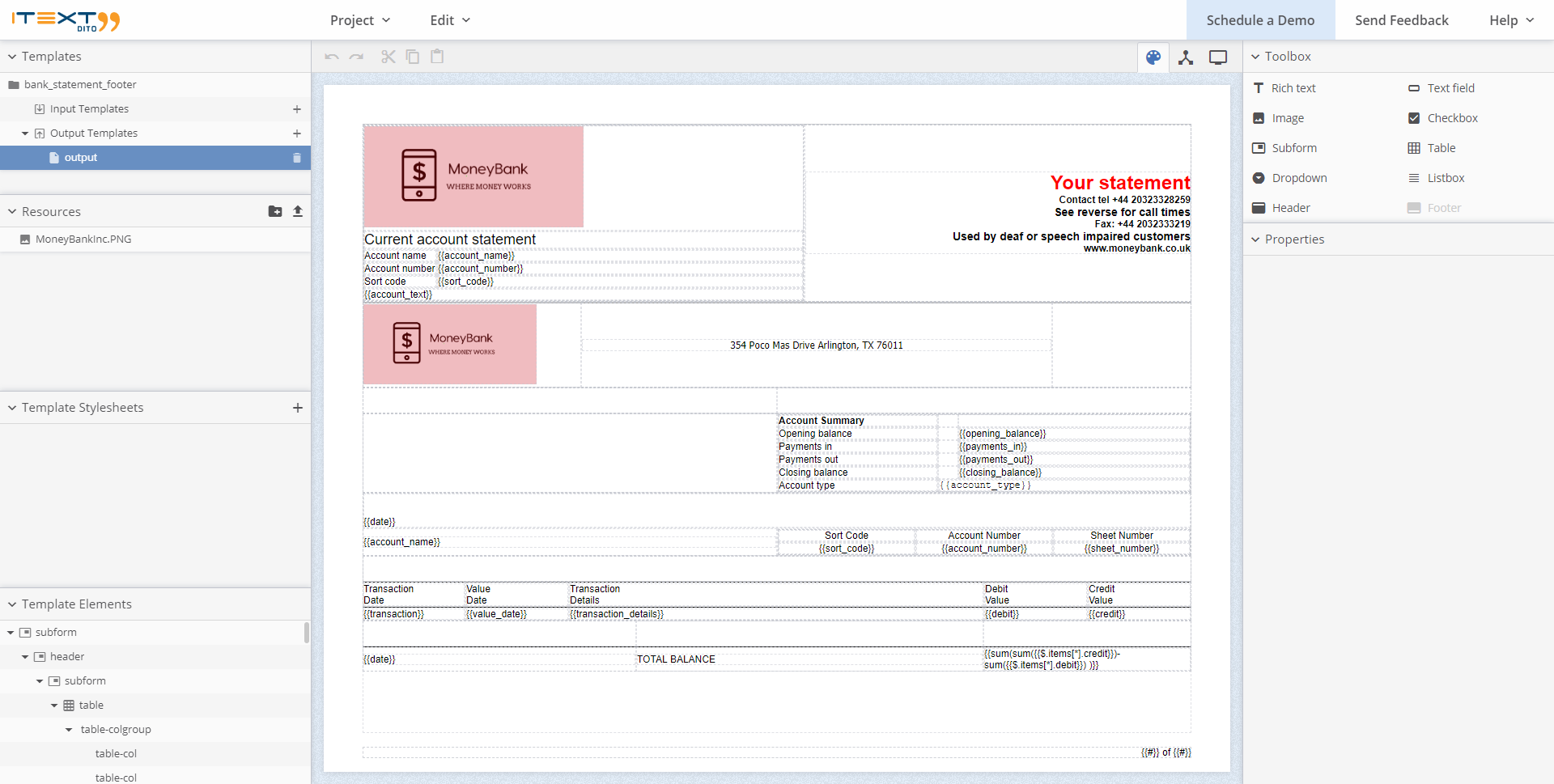The width and height of the screenshot is (1554, 784).
Task: Collapse the table node in Template Elements
Action: click(x=53, y=705)
